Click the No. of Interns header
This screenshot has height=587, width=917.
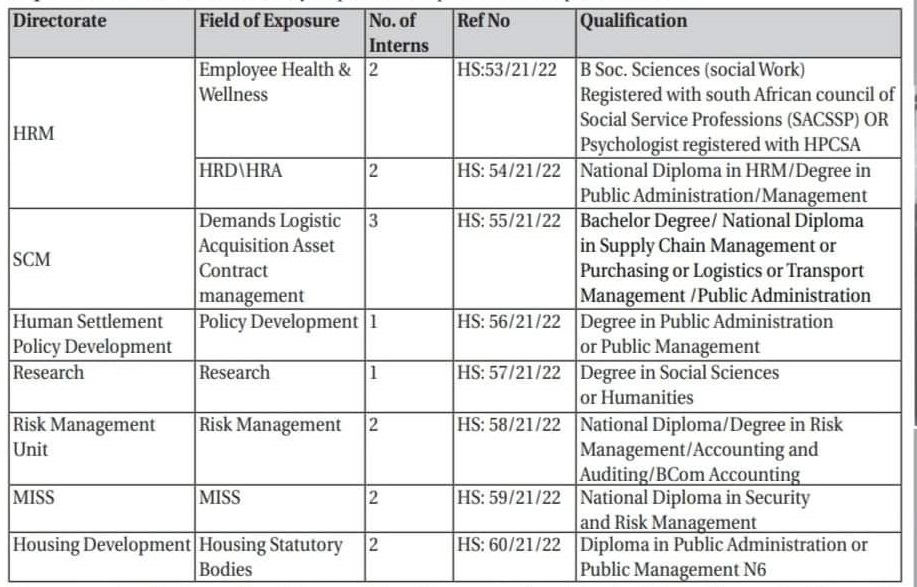pyautogui.click(x=398, y=33)
